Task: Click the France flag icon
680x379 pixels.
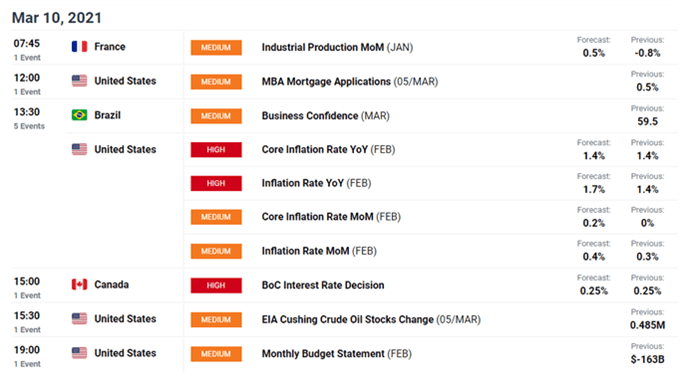Action: (x=79, y=46)
